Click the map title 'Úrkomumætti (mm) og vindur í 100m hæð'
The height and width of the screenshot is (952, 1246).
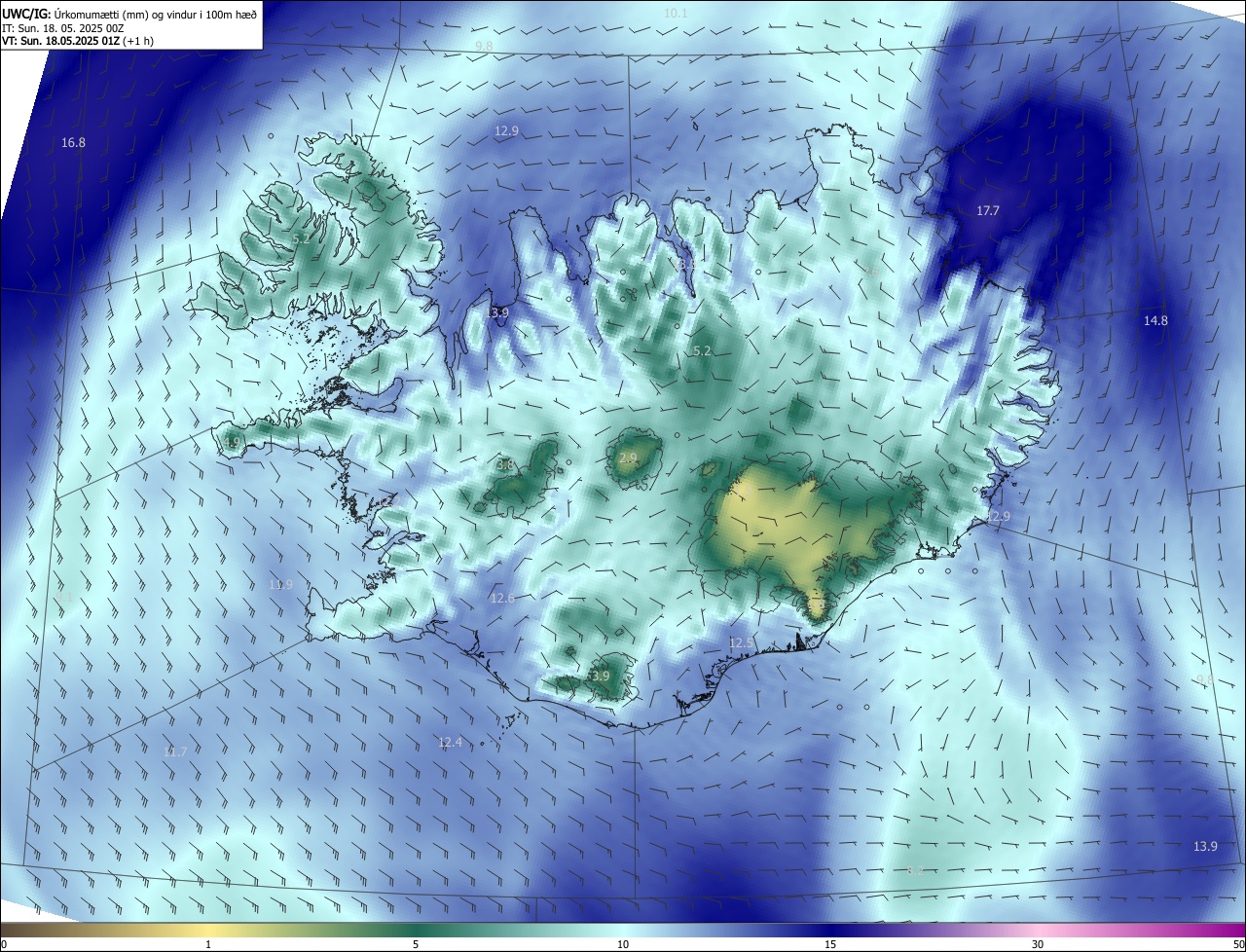pyautogui.click(x=156, y=14)
